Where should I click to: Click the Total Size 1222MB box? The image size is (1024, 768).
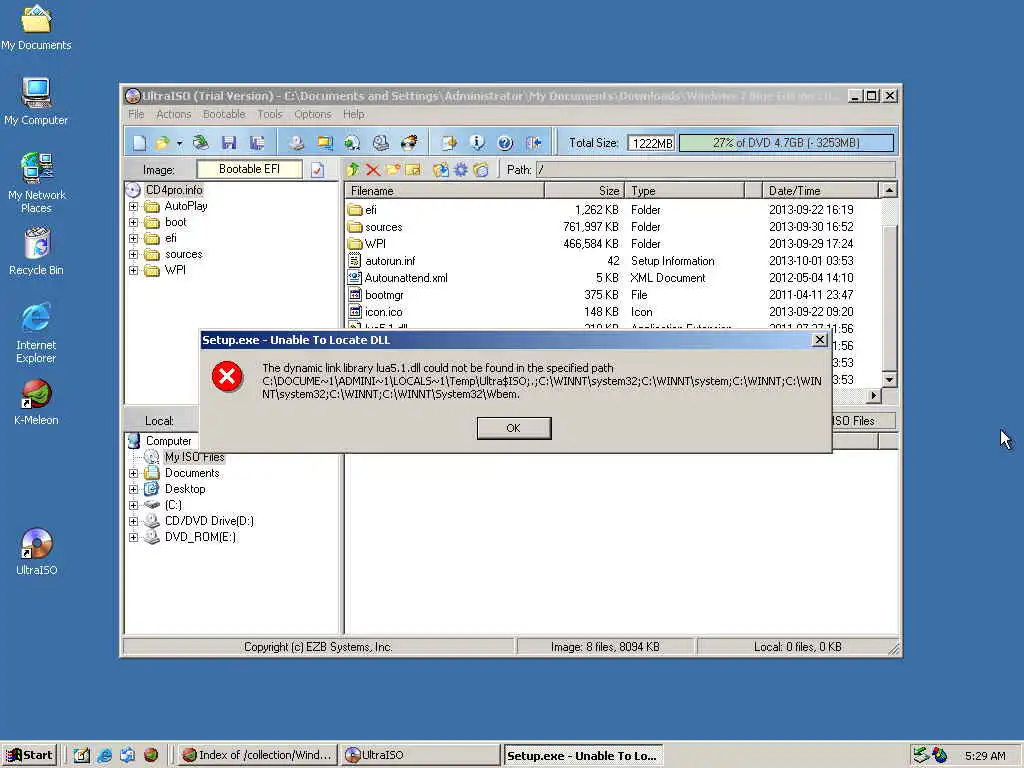[651, 143]
